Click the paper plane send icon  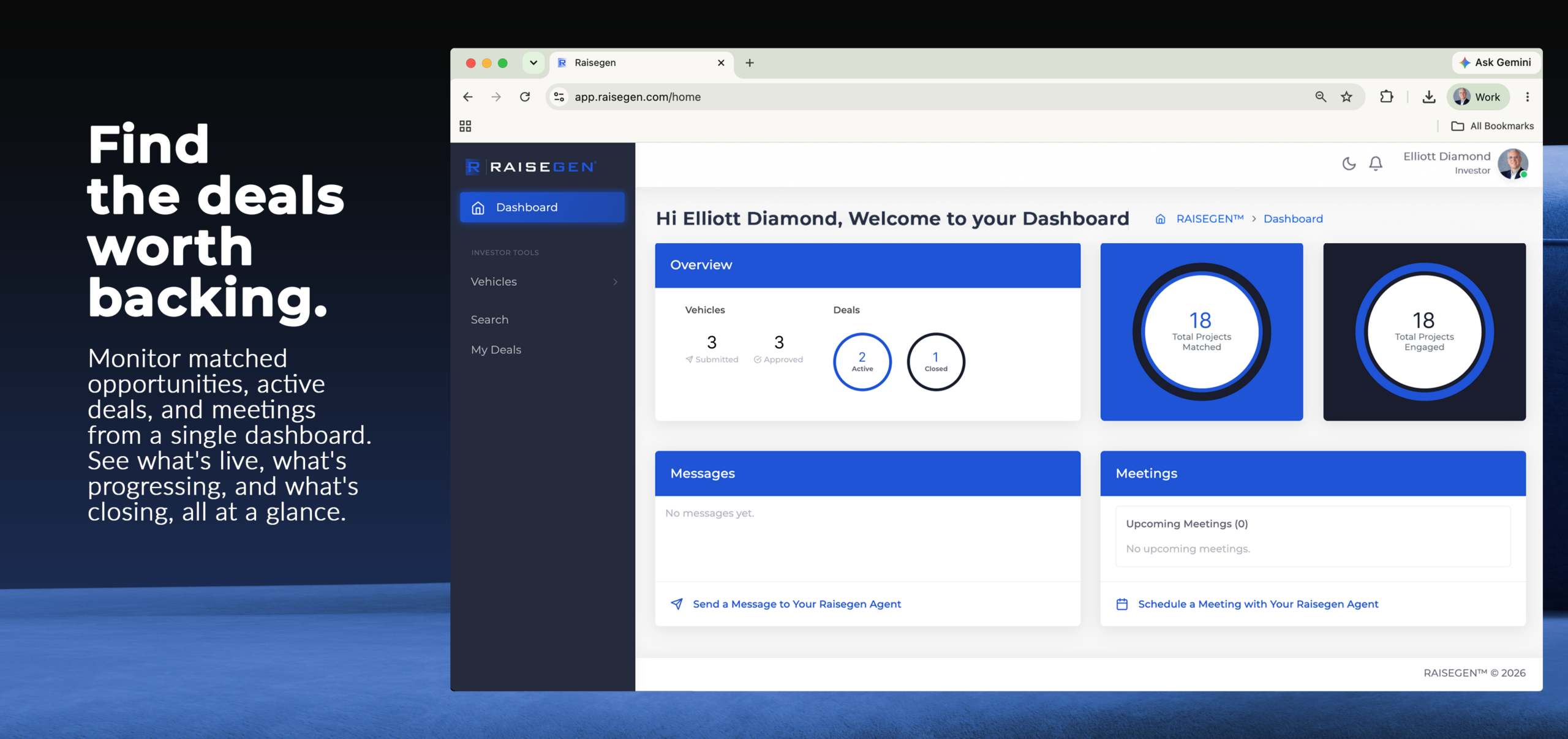(x=676, y=604)
